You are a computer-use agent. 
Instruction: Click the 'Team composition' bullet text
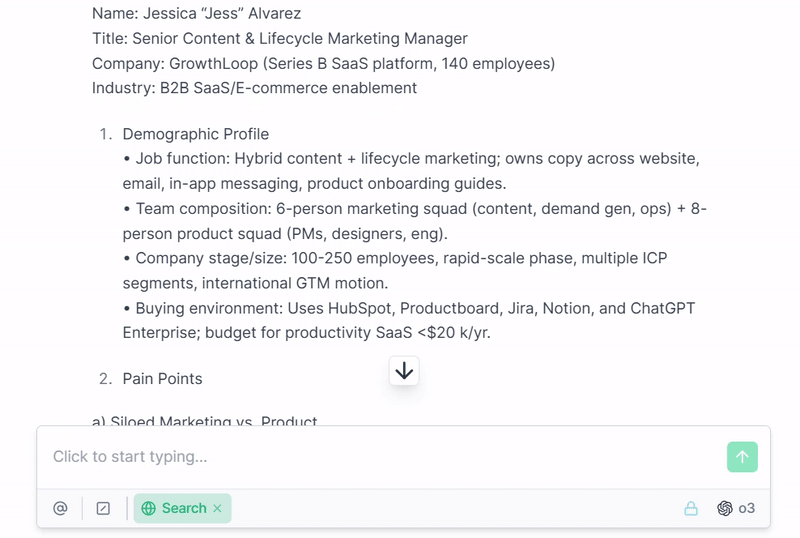click(414, 221)
